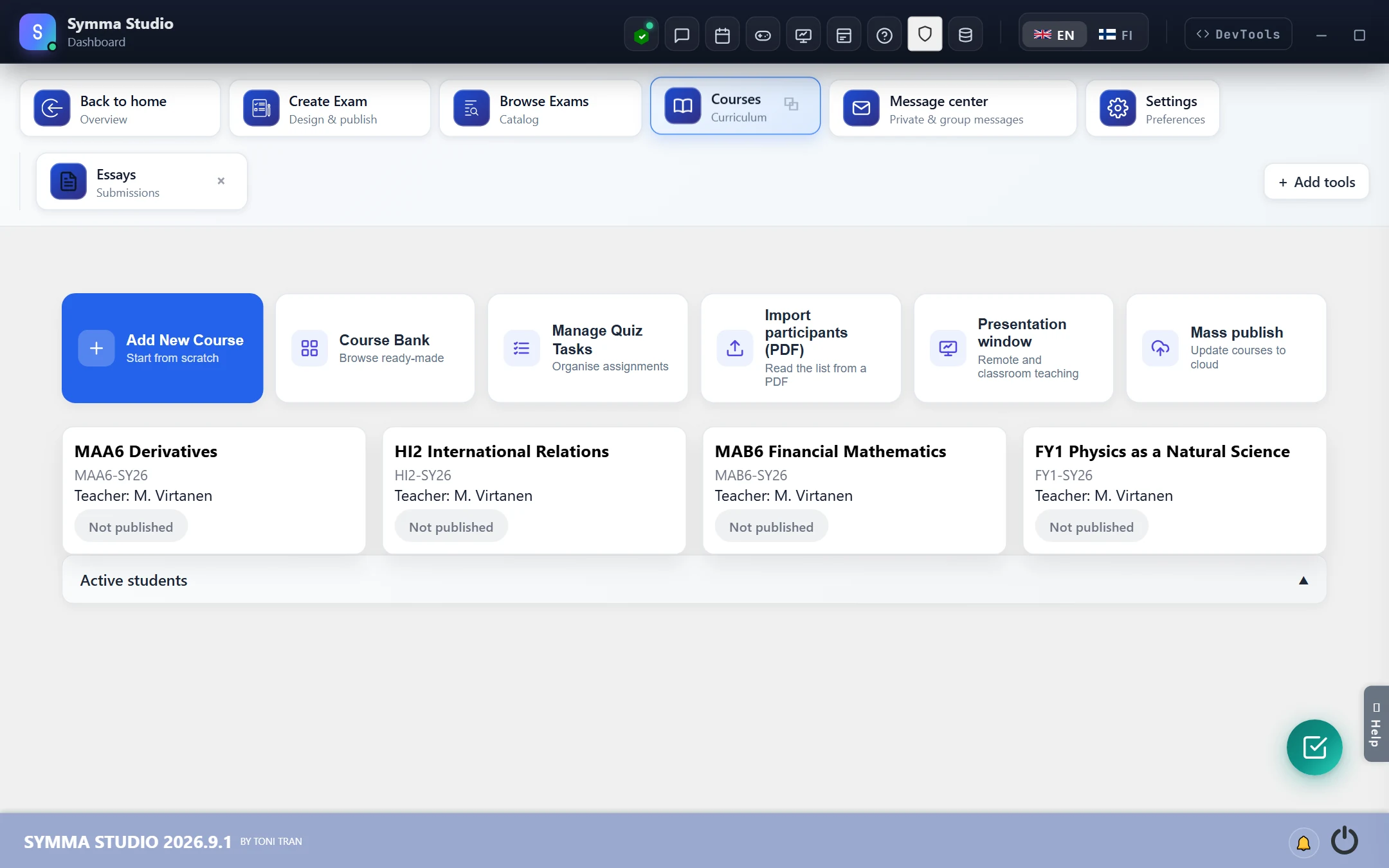Click the Back to home arrow icon

(x=52, y=108)
